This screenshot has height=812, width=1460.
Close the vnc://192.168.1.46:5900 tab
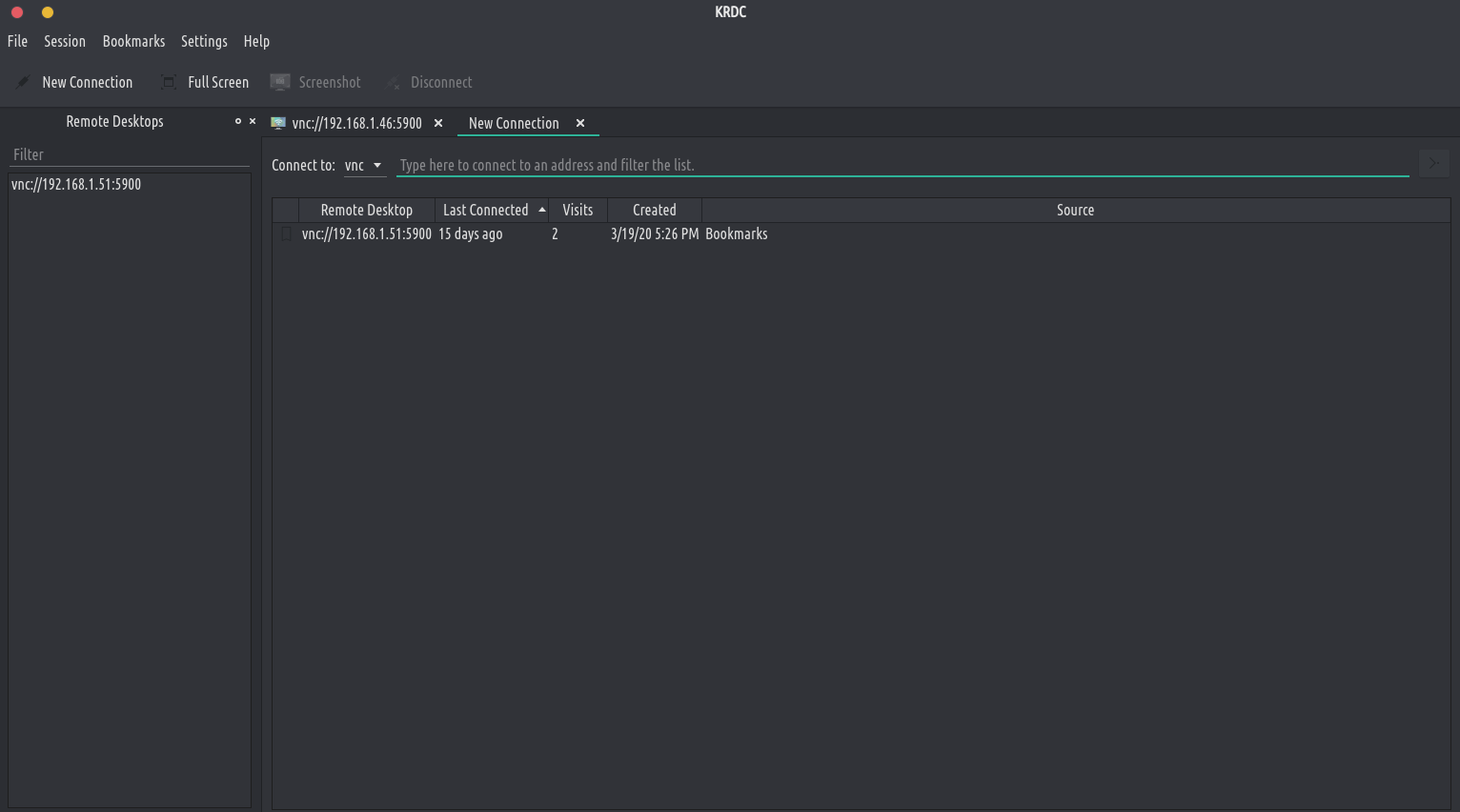438,123
